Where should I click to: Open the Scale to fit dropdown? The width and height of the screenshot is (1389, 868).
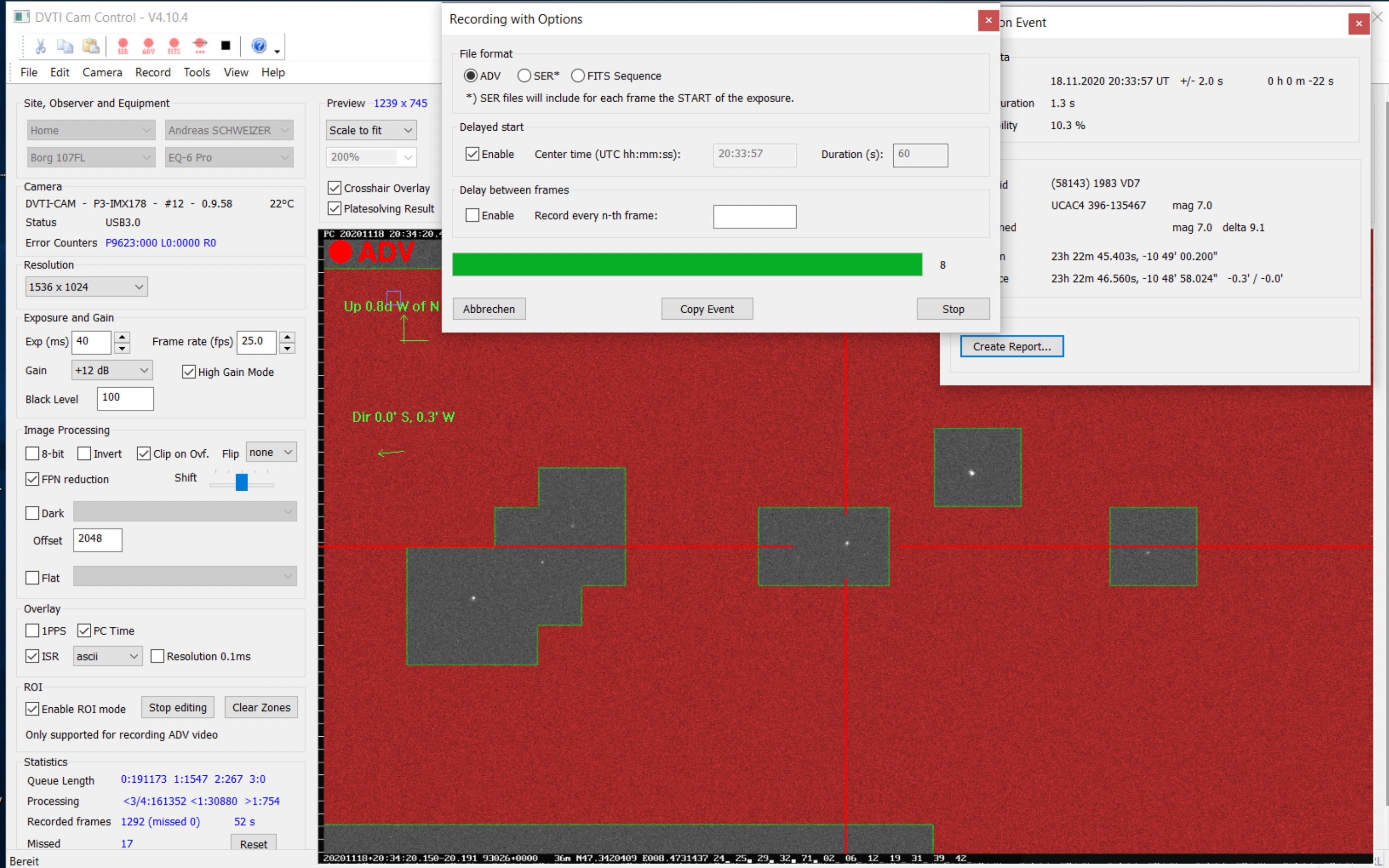click(x=371, y=130)
